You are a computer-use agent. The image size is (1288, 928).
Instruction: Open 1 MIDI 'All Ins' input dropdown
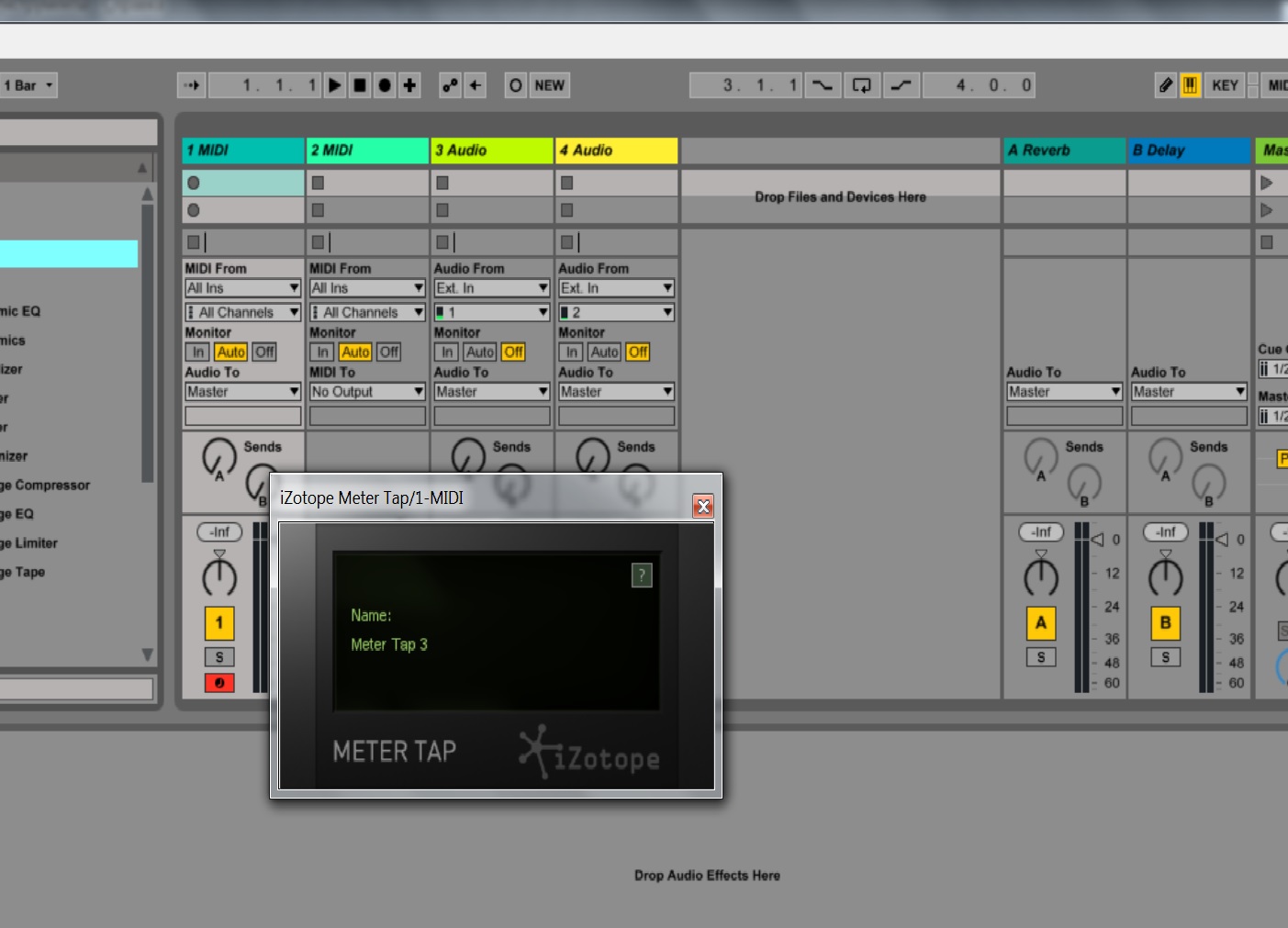point(243,288)
